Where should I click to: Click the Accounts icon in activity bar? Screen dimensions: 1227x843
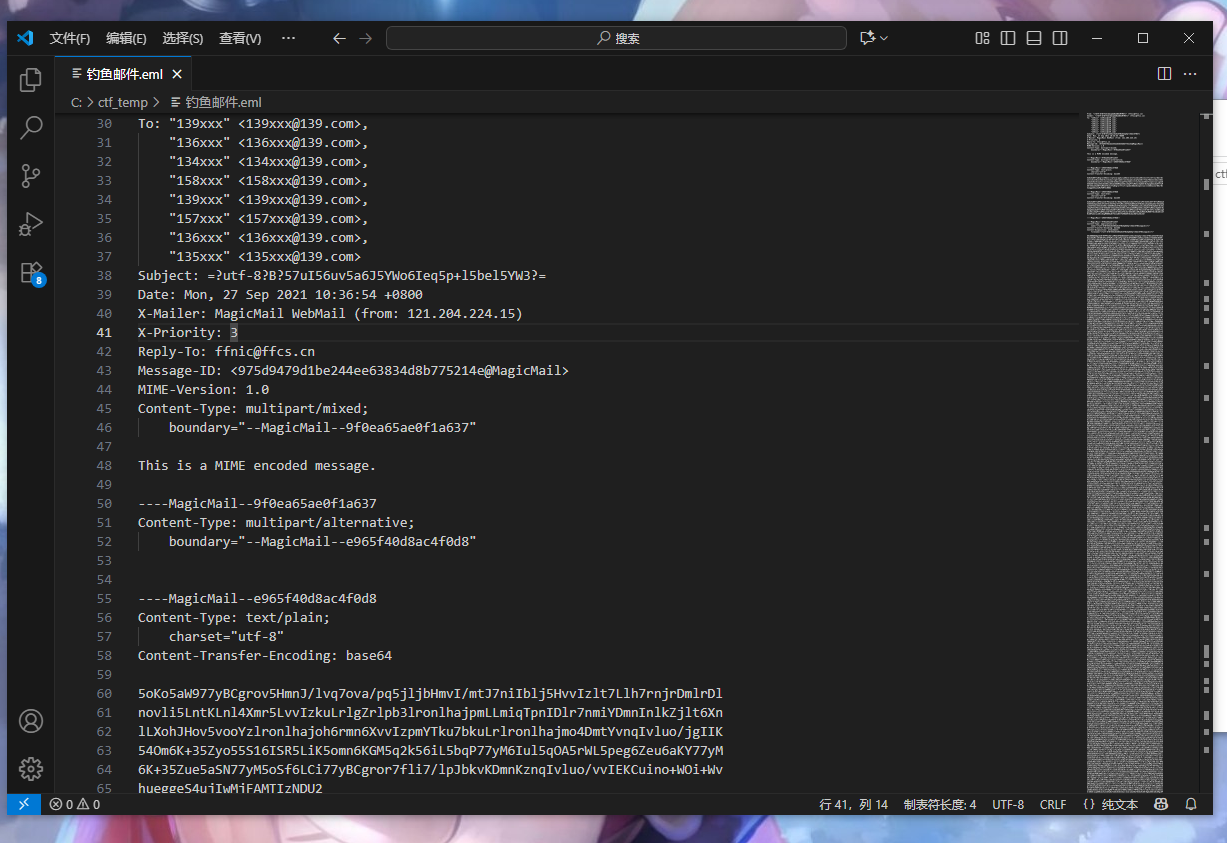coord(31,720)
